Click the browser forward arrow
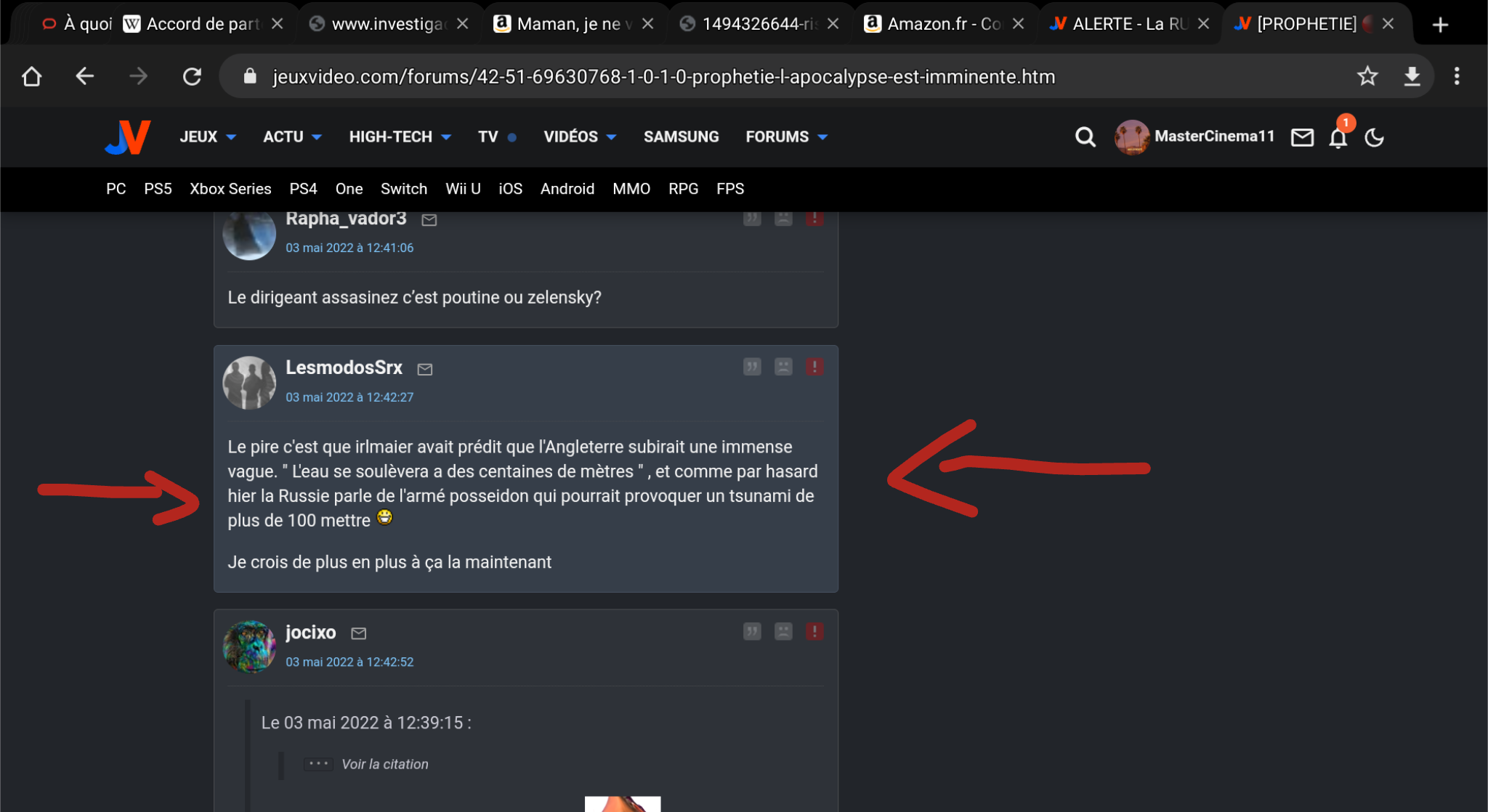Viewport: 1488px width, 812px height. pos(138,76)
